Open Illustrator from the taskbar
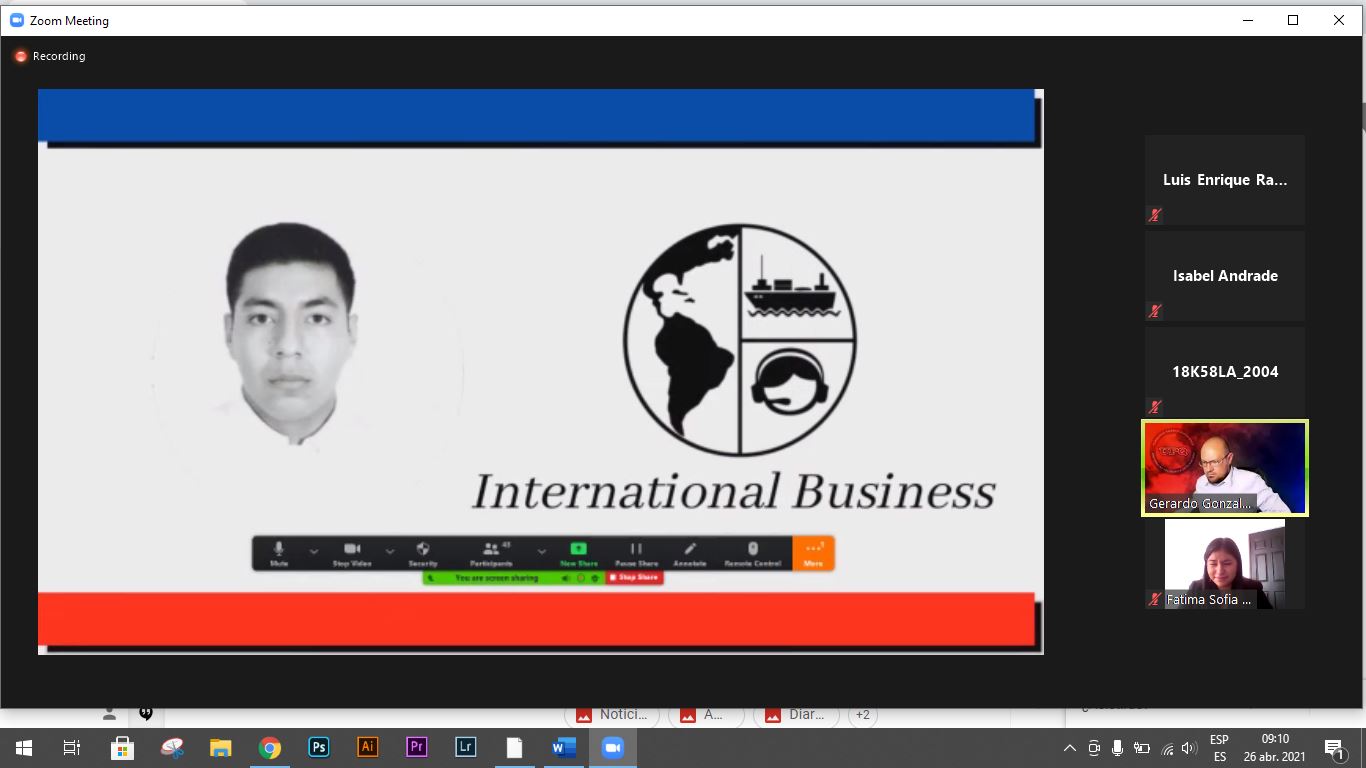The height and width of the screenshot is (768, 1366). [x=367, y=747]
